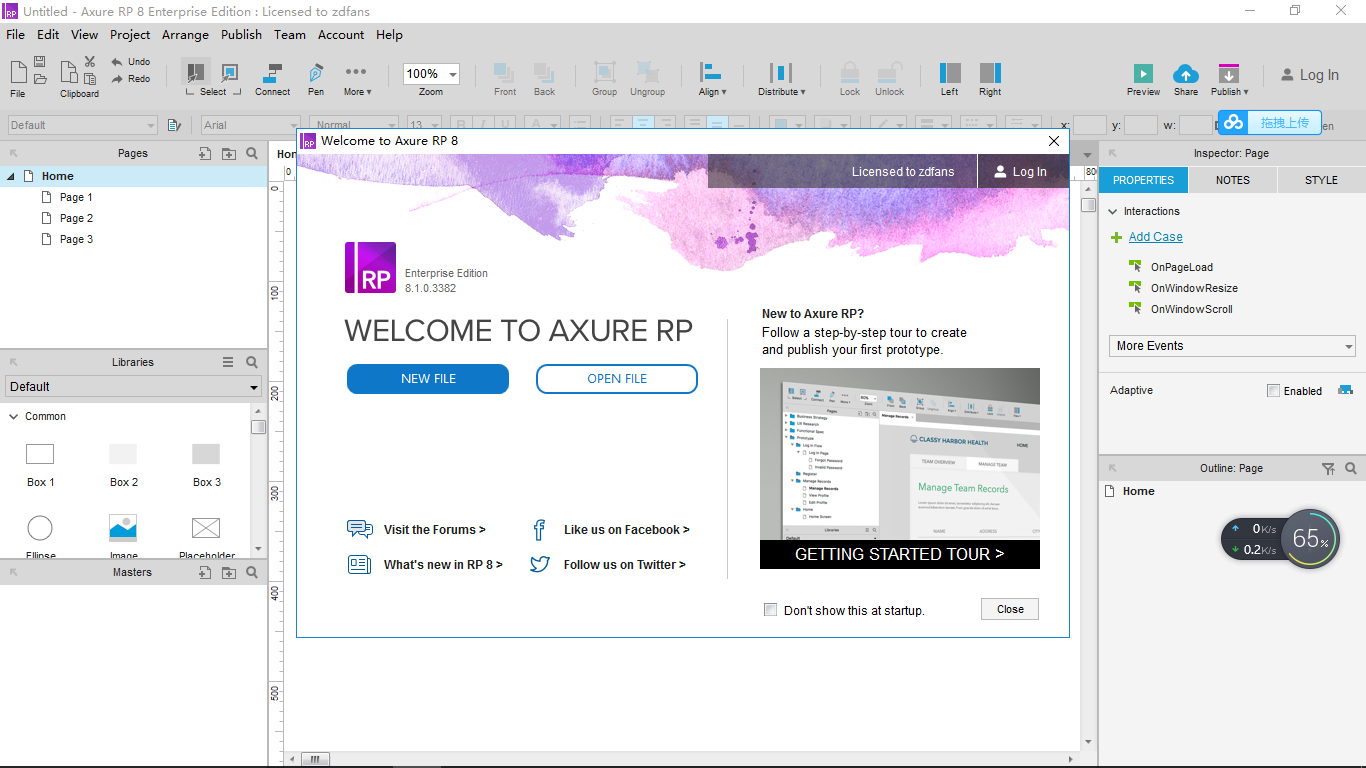Open the More Events dropdown
The image size is (1366, 768).
(x=1231, y=345)
